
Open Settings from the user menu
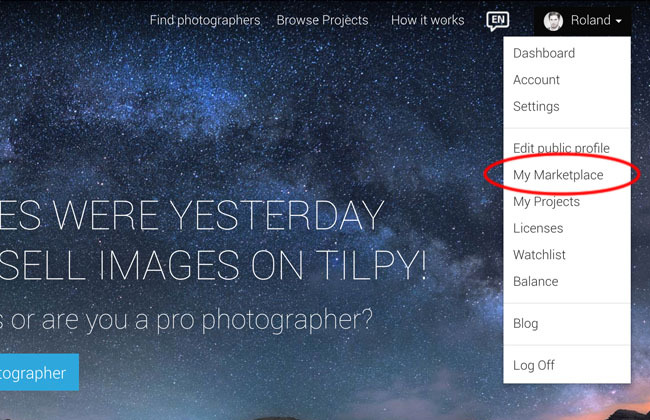536,107
